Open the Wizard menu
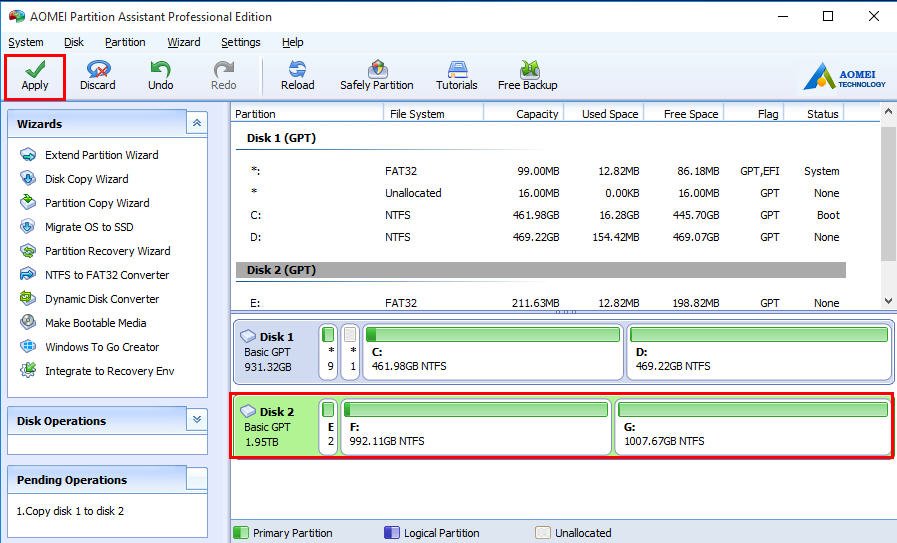Screen dimensions: 897x543 tap(184, 42)
